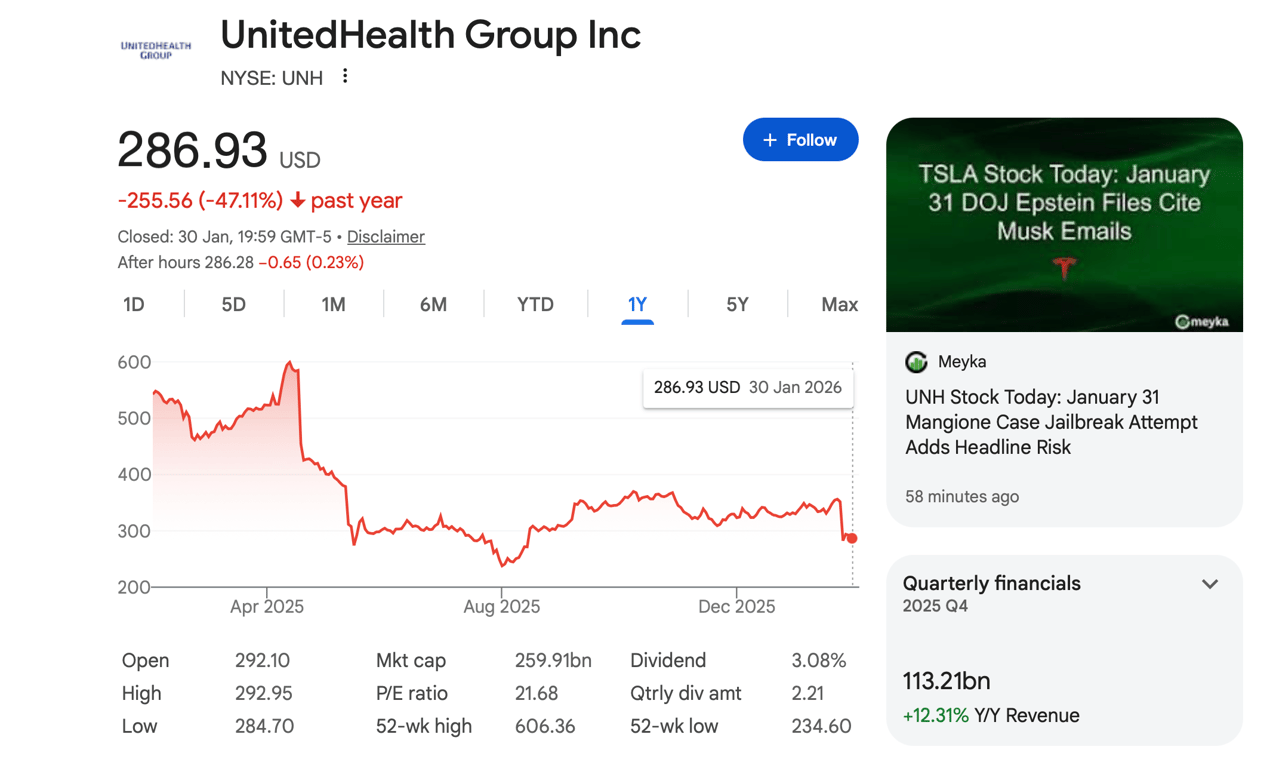Open the TSLA Stock Today news thumbnail
The image size is (1270, 768).
click(1064, 225)
